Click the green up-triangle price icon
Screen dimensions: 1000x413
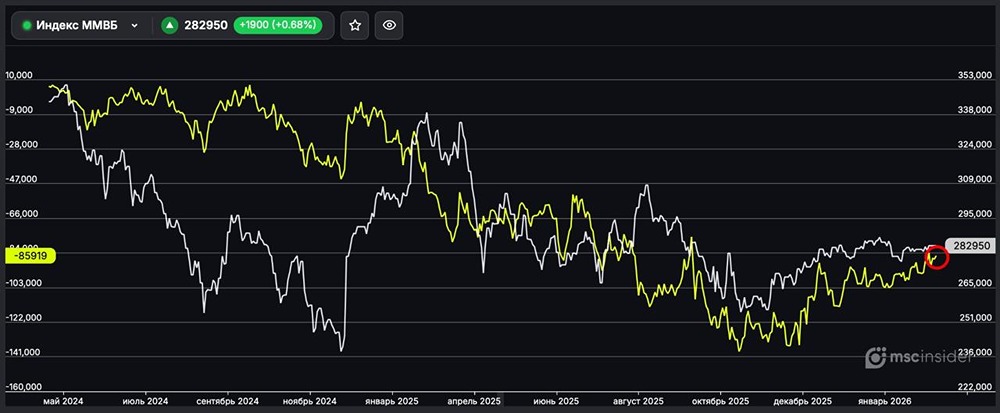point(170,26)
